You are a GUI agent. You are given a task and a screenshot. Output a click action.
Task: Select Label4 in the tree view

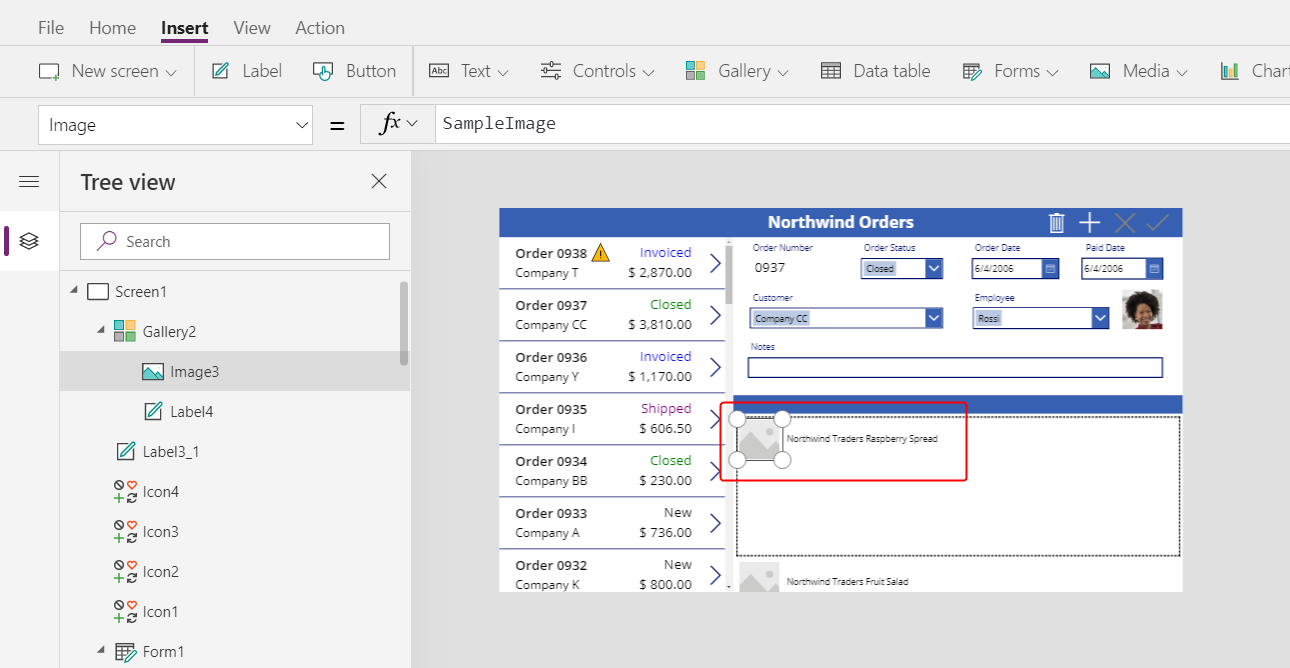[191, 411]
